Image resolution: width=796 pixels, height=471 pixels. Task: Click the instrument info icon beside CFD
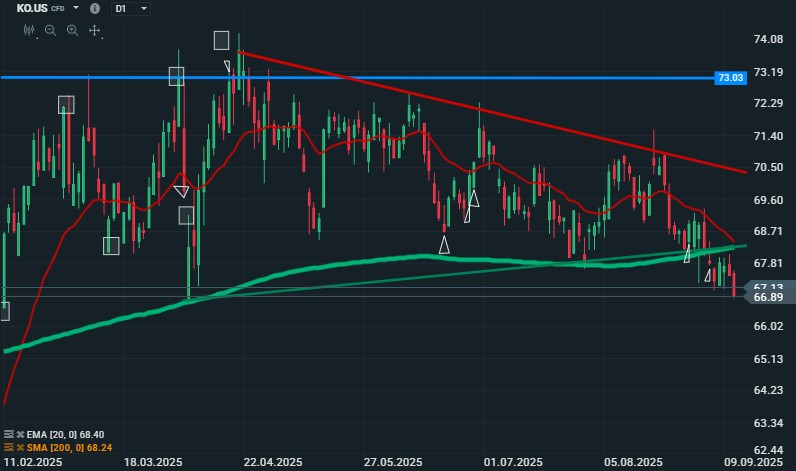coord(94,9)
